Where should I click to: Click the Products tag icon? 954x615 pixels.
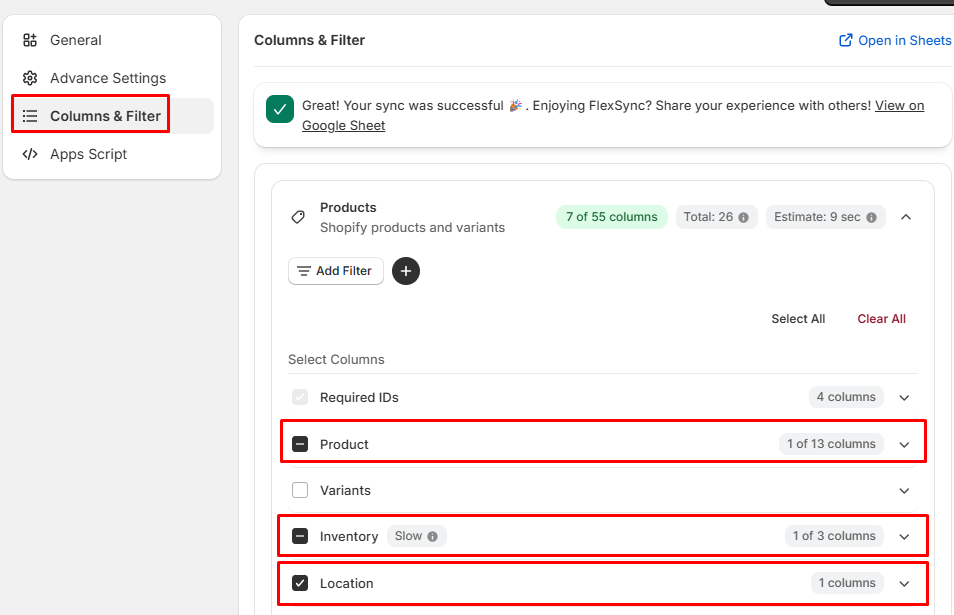click(x=298, y=217)
